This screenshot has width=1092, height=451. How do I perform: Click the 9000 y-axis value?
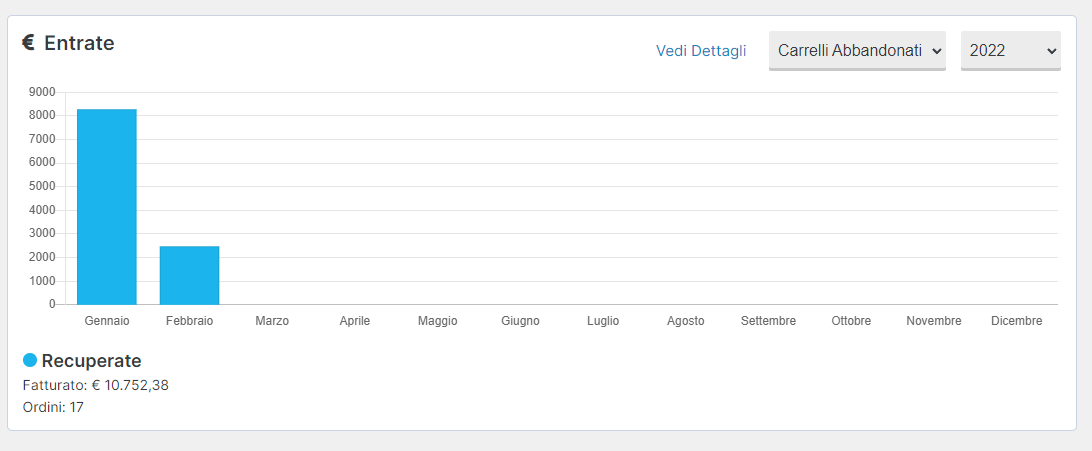point(42,92)
